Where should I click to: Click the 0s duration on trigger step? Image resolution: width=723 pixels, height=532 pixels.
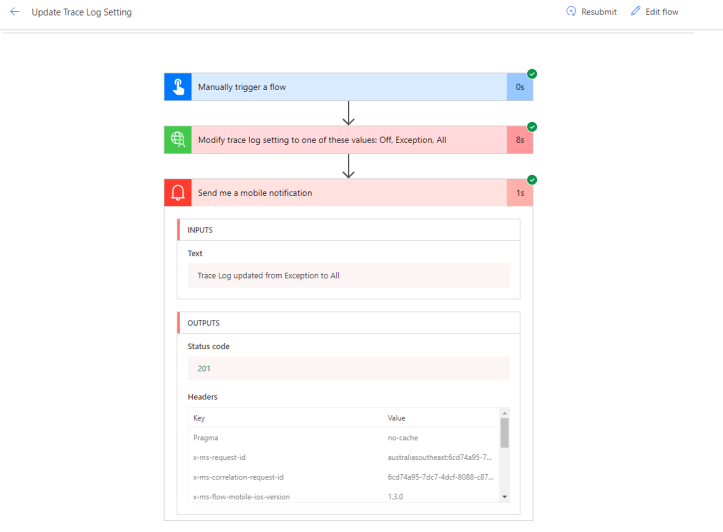coord(520,87)
